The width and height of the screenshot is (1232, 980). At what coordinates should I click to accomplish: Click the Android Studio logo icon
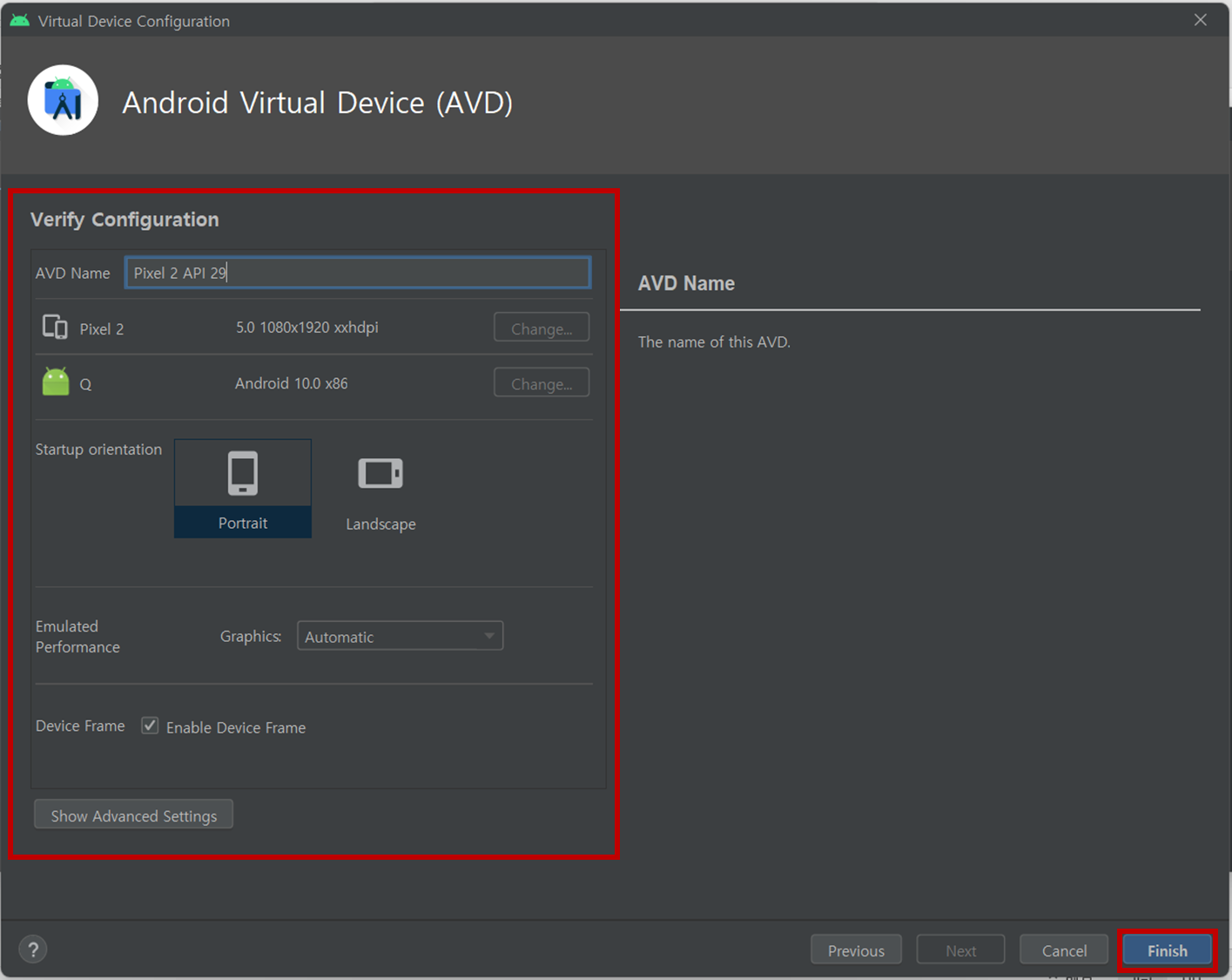[x=63, y=100]
